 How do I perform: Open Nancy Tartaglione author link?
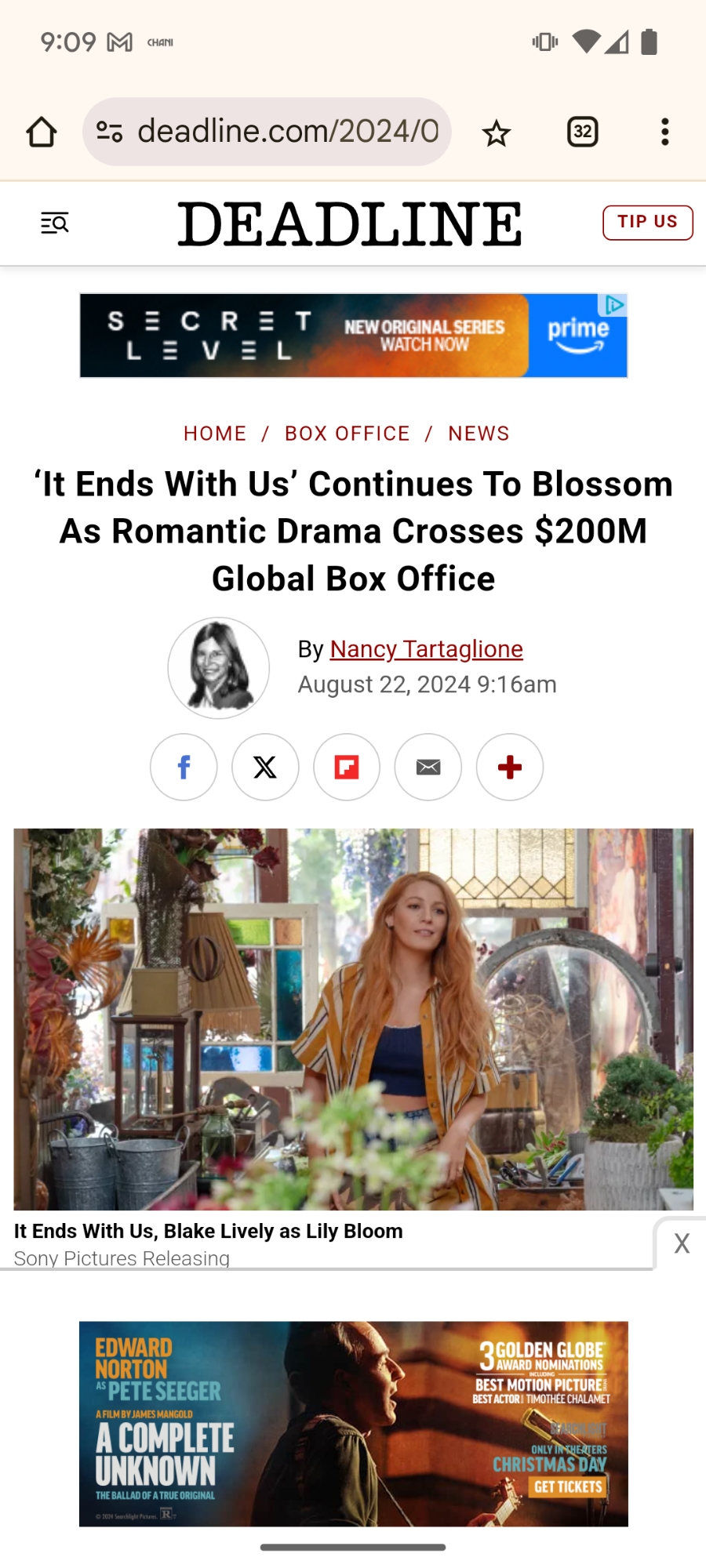(x=426, y=649)
